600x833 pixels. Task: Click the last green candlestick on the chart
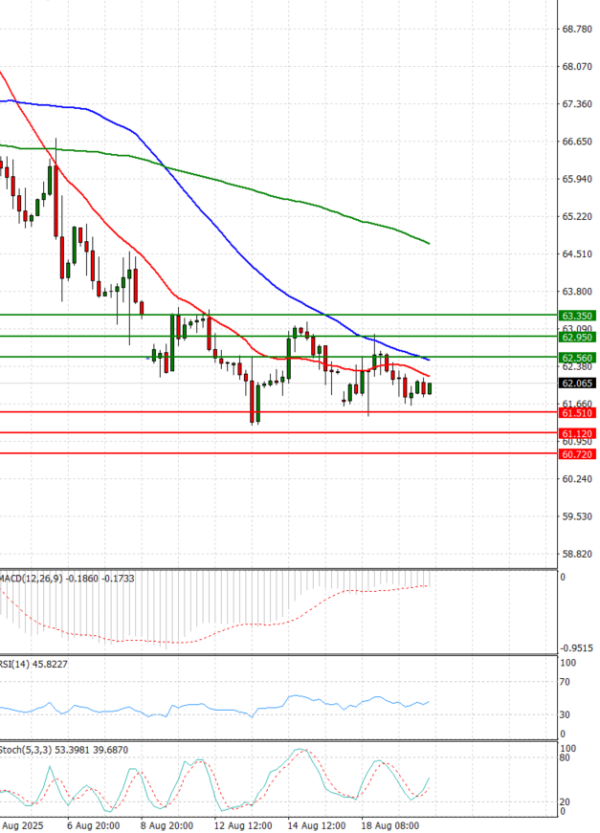(x=430, y=388)
